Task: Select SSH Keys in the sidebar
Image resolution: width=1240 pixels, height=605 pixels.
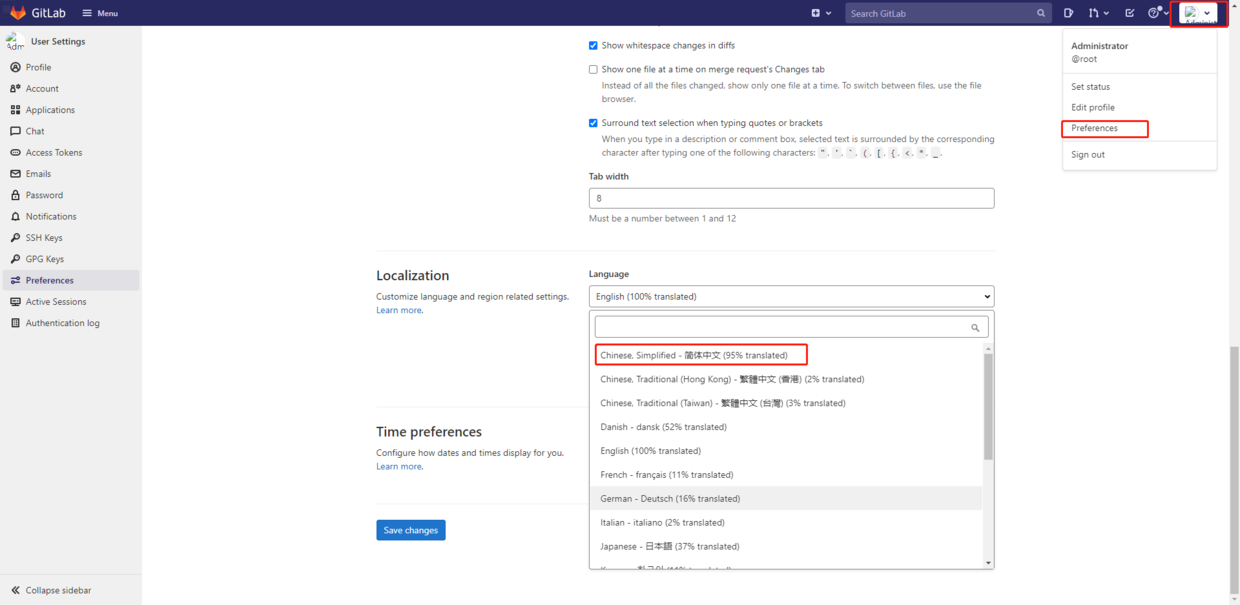Action: (x=45, y=237)
